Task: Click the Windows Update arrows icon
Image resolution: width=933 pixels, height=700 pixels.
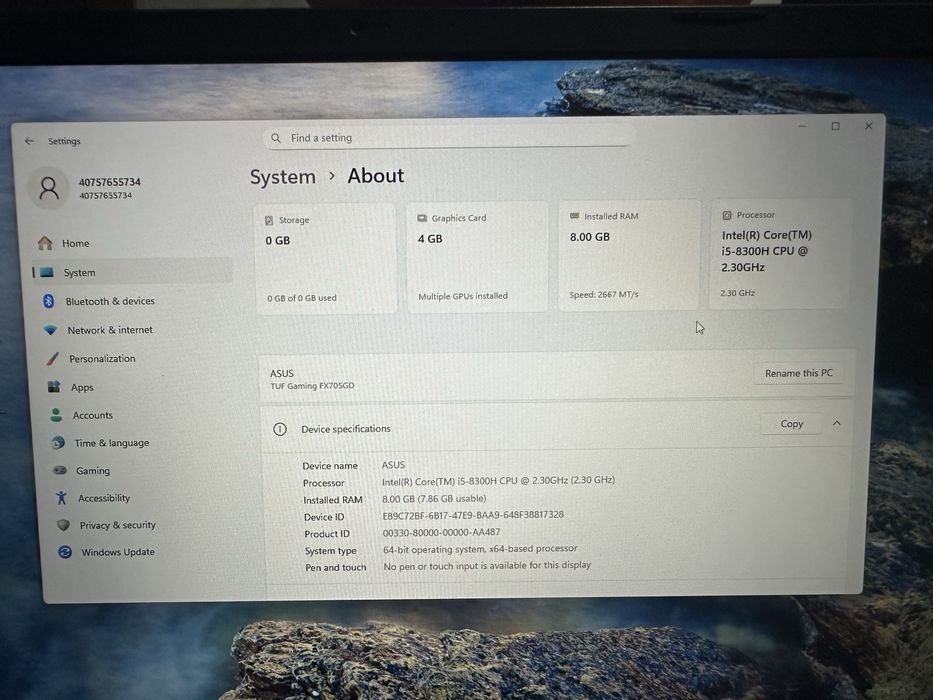Action: [65, 552]
